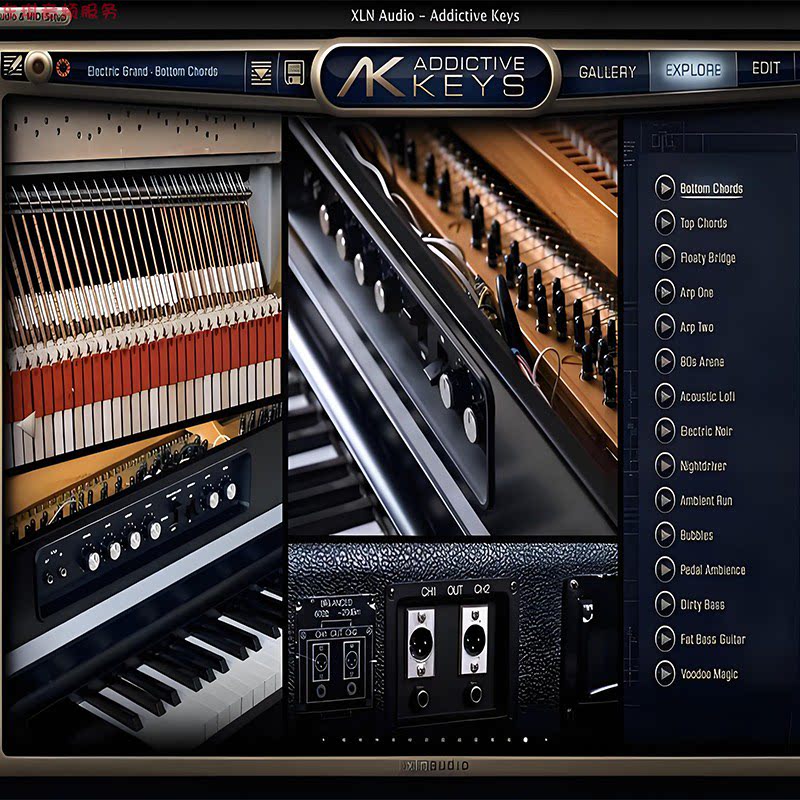The height and width of the screenshot is (800, 800).
Task: Play the Bubbles preview
Action: pyautogui.click(x=665, y=535)
